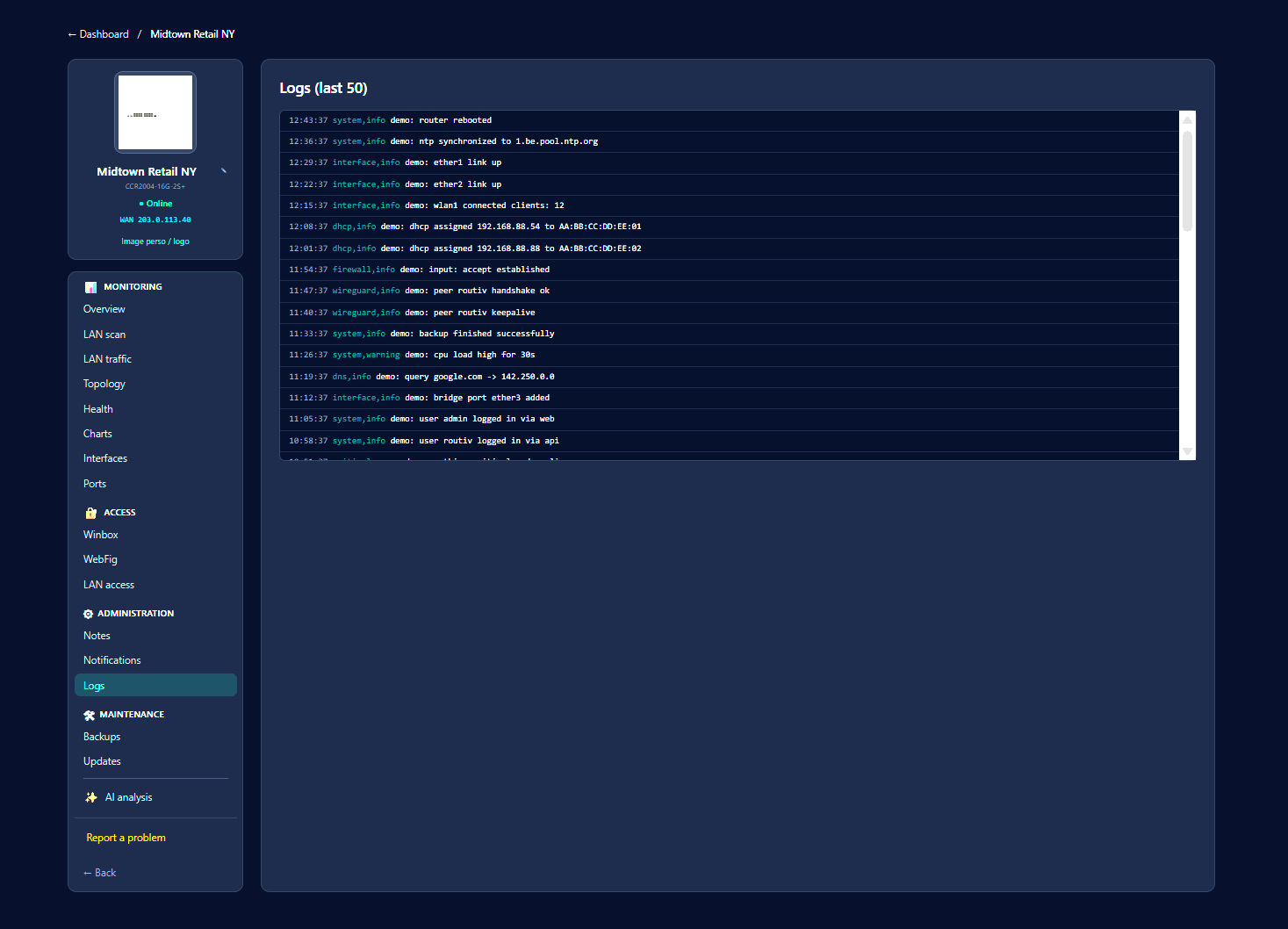
Task: Click Midtown Retail NY in breadcrumb
Action: click(192, 34)
